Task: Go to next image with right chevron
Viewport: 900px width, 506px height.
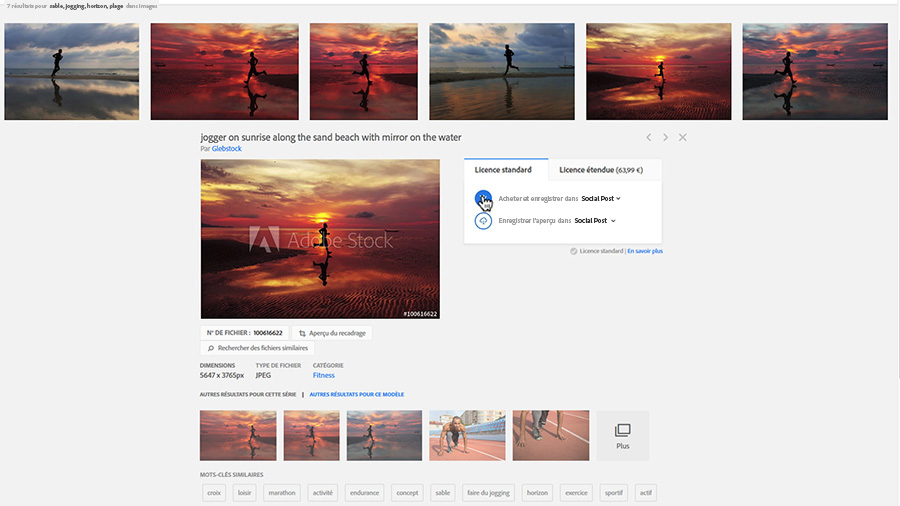Action: point(665,137)
